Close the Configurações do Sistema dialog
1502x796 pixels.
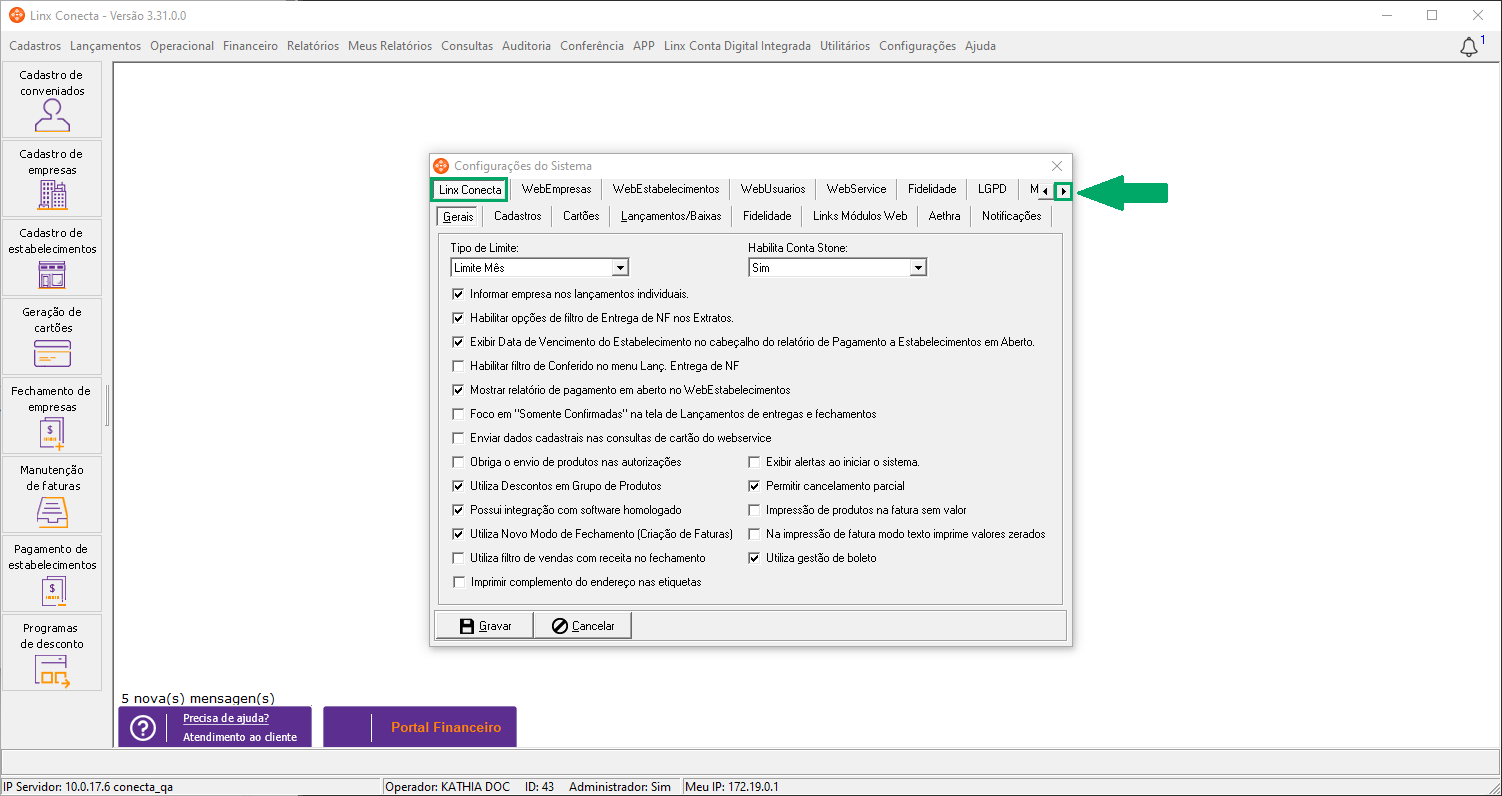[x=1057, y=166]
